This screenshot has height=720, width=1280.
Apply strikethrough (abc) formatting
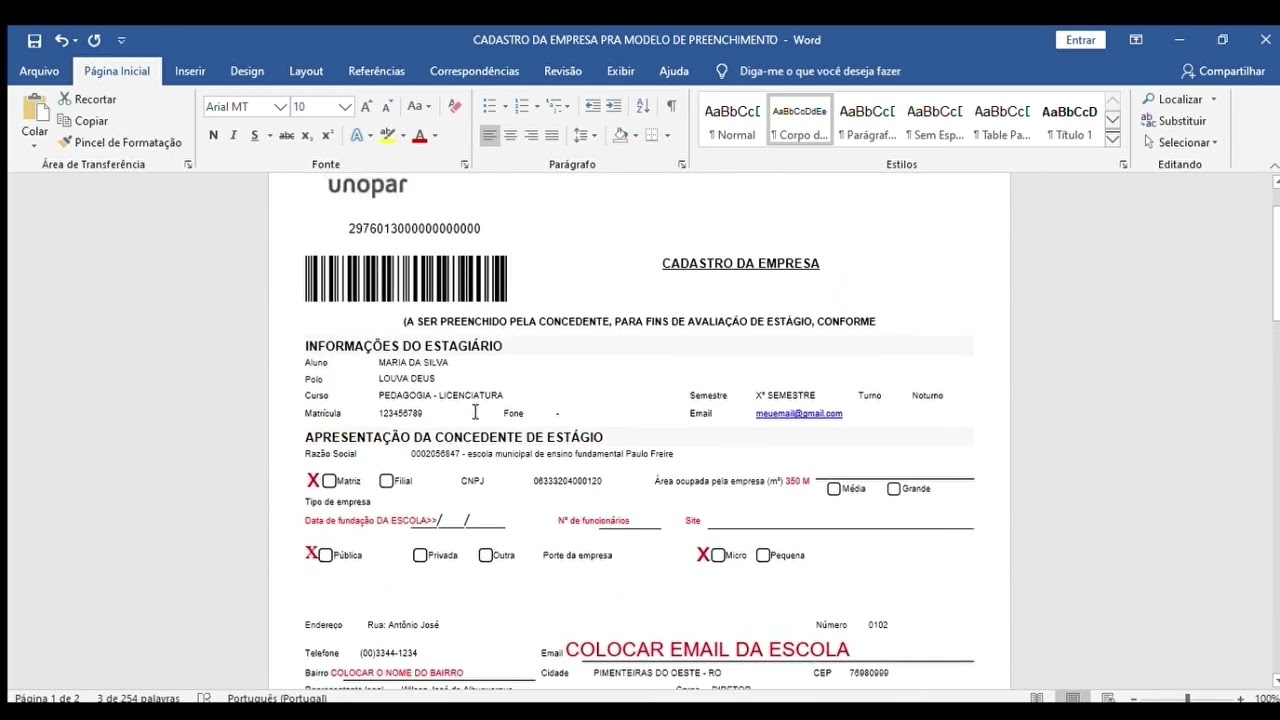[x=287, y=135]
